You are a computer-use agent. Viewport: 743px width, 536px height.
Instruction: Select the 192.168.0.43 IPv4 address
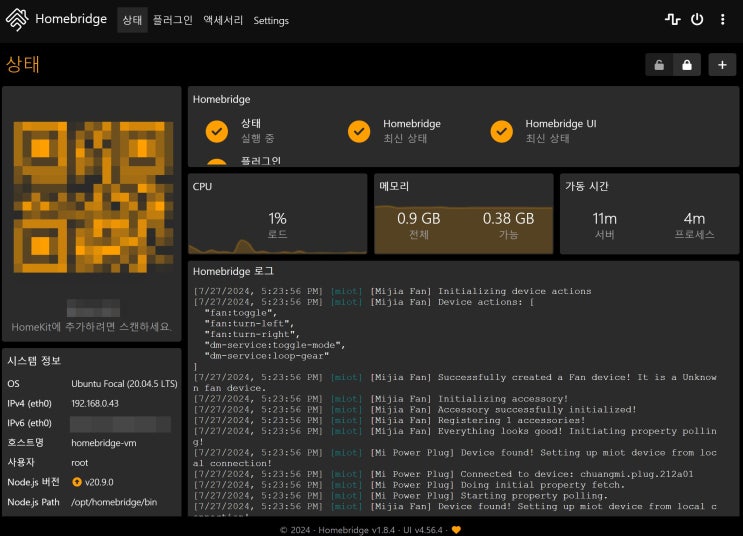click(95, 404)
